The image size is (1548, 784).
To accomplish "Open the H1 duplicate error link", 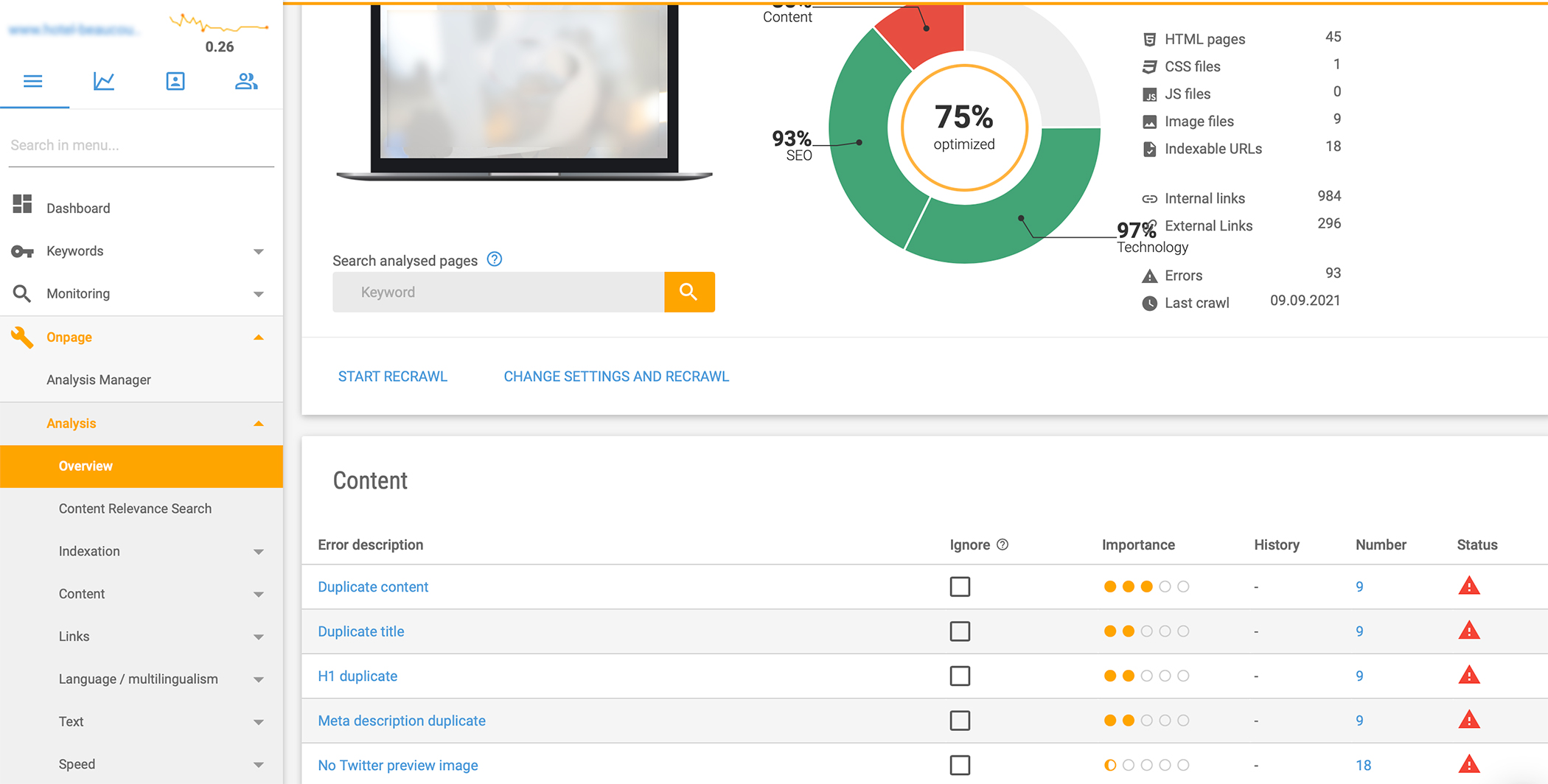I will 358,676.
